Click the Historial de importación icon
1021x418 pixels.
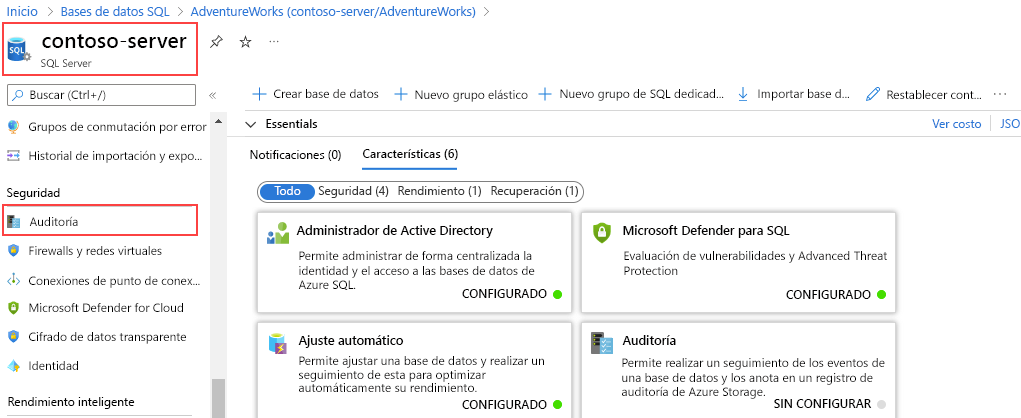(14, 156)
